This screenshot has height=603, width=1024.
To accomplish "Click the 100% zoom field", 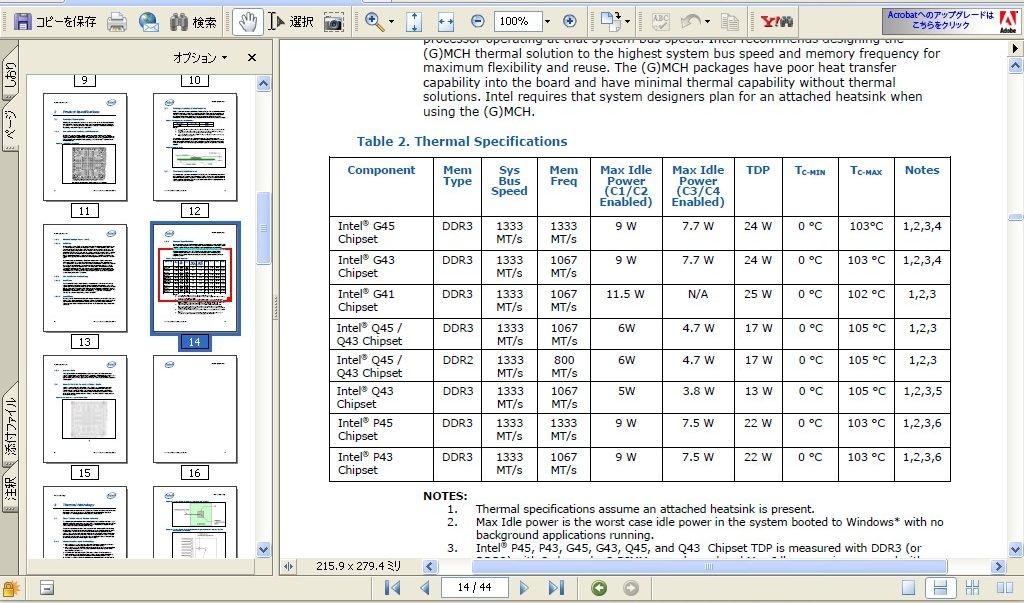I will (x=517, y=22).
